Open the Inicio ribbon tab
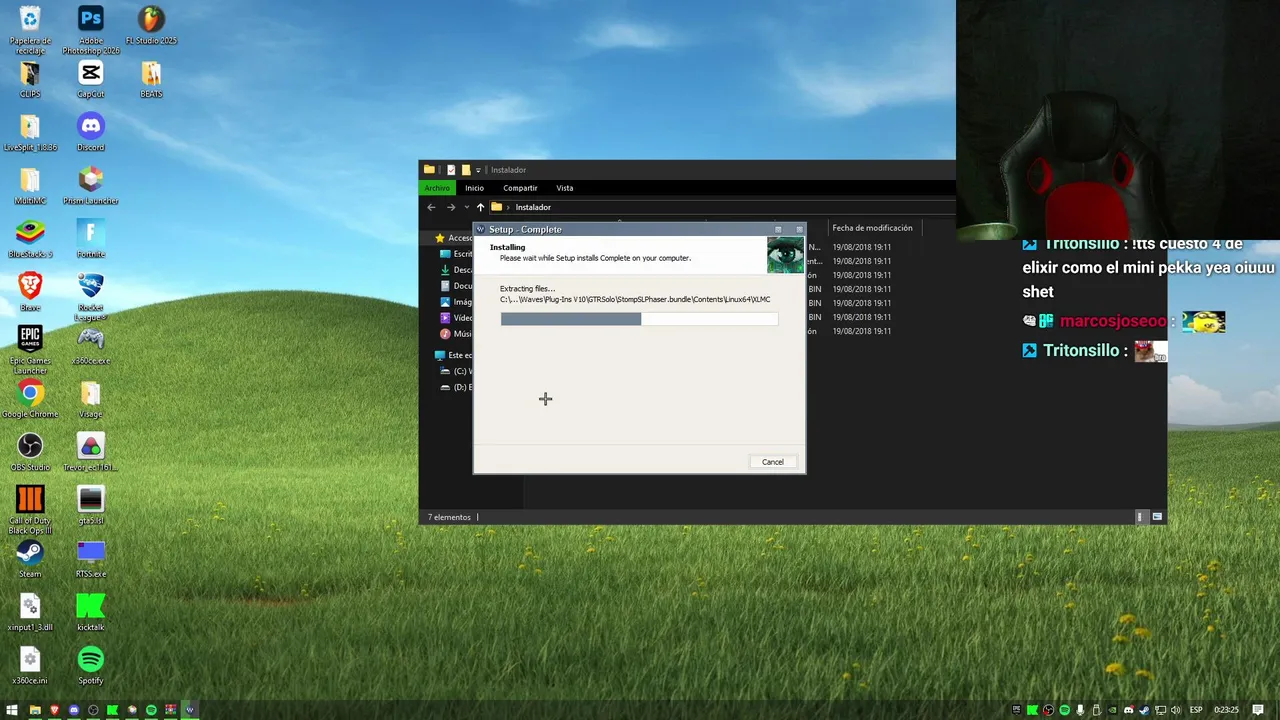The width and height of the screenshot is (1280, 720). pos(474,188)
